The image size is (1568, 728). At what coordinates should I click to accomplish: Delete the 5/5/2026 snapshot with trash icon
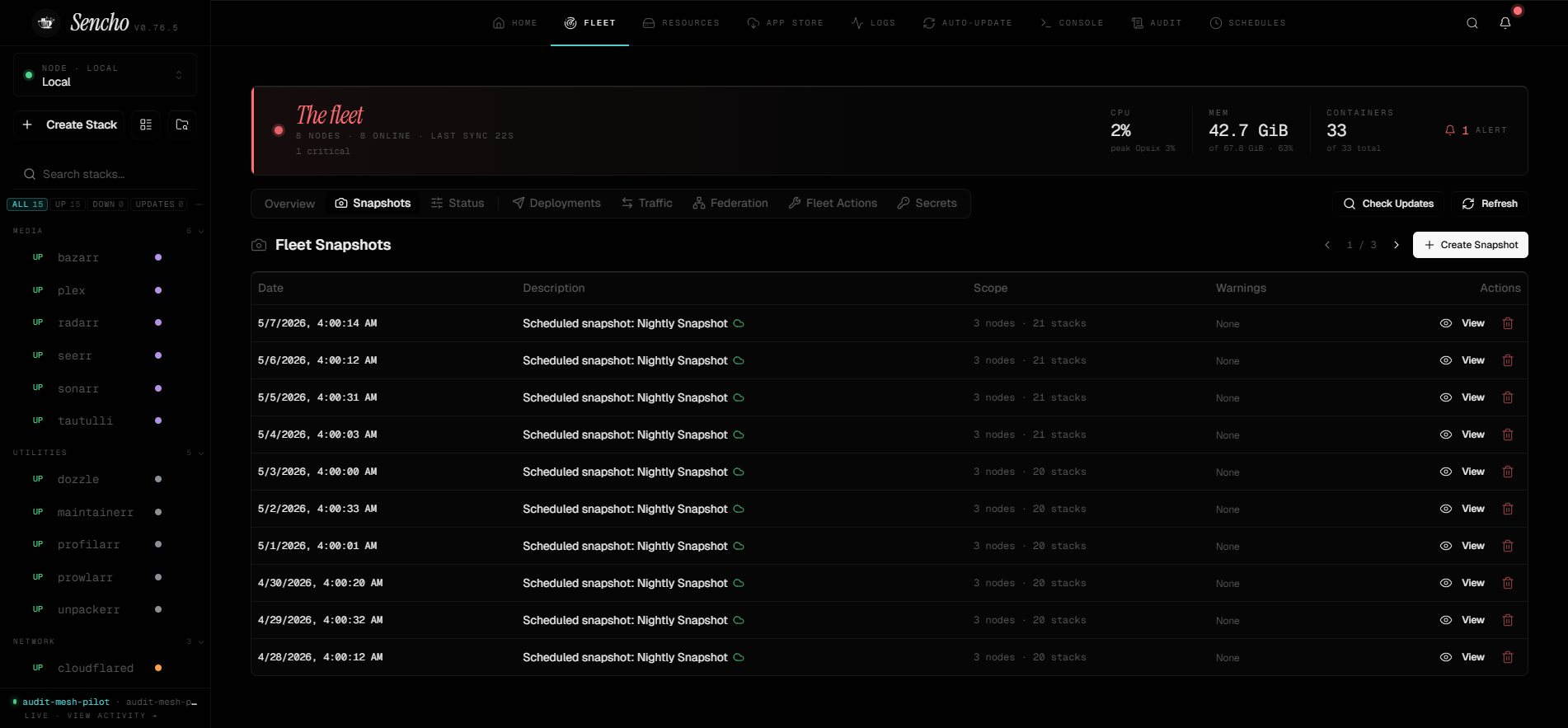[1508, 397]
